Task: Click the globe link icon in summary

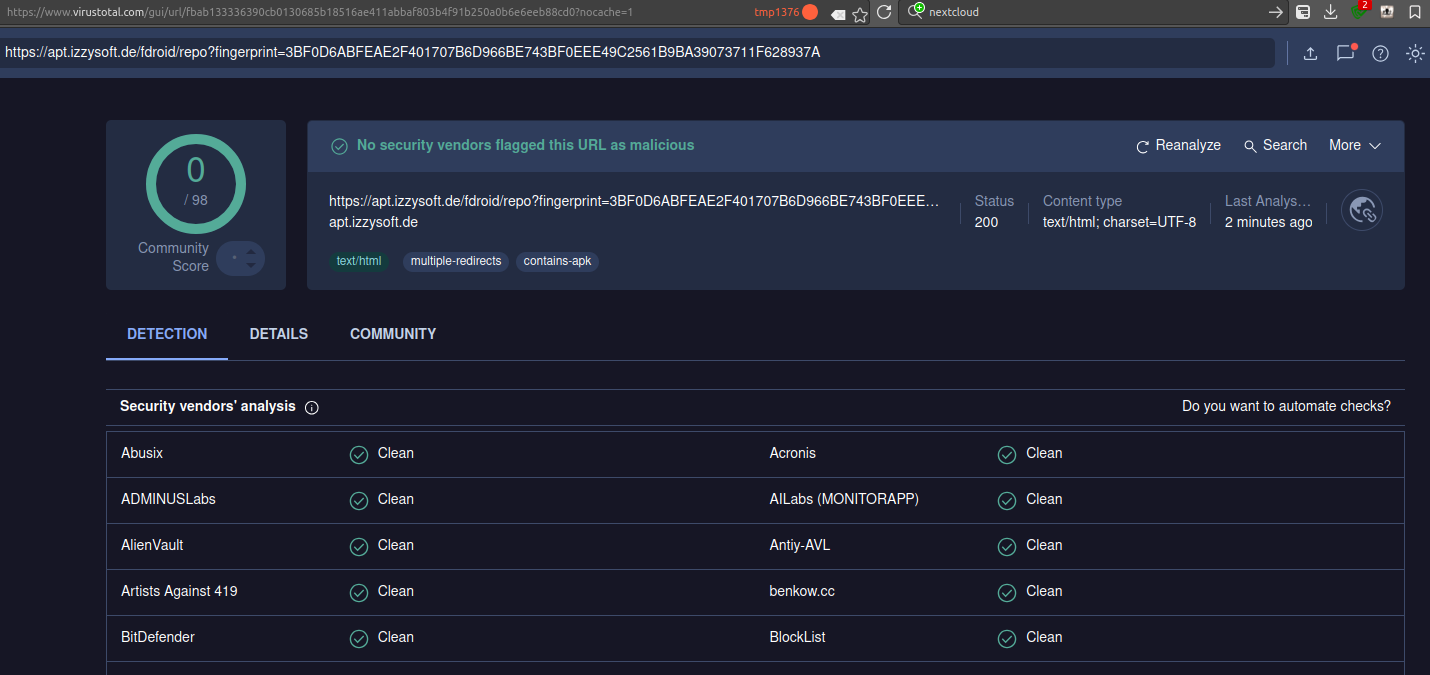Action: point(1362,210)
